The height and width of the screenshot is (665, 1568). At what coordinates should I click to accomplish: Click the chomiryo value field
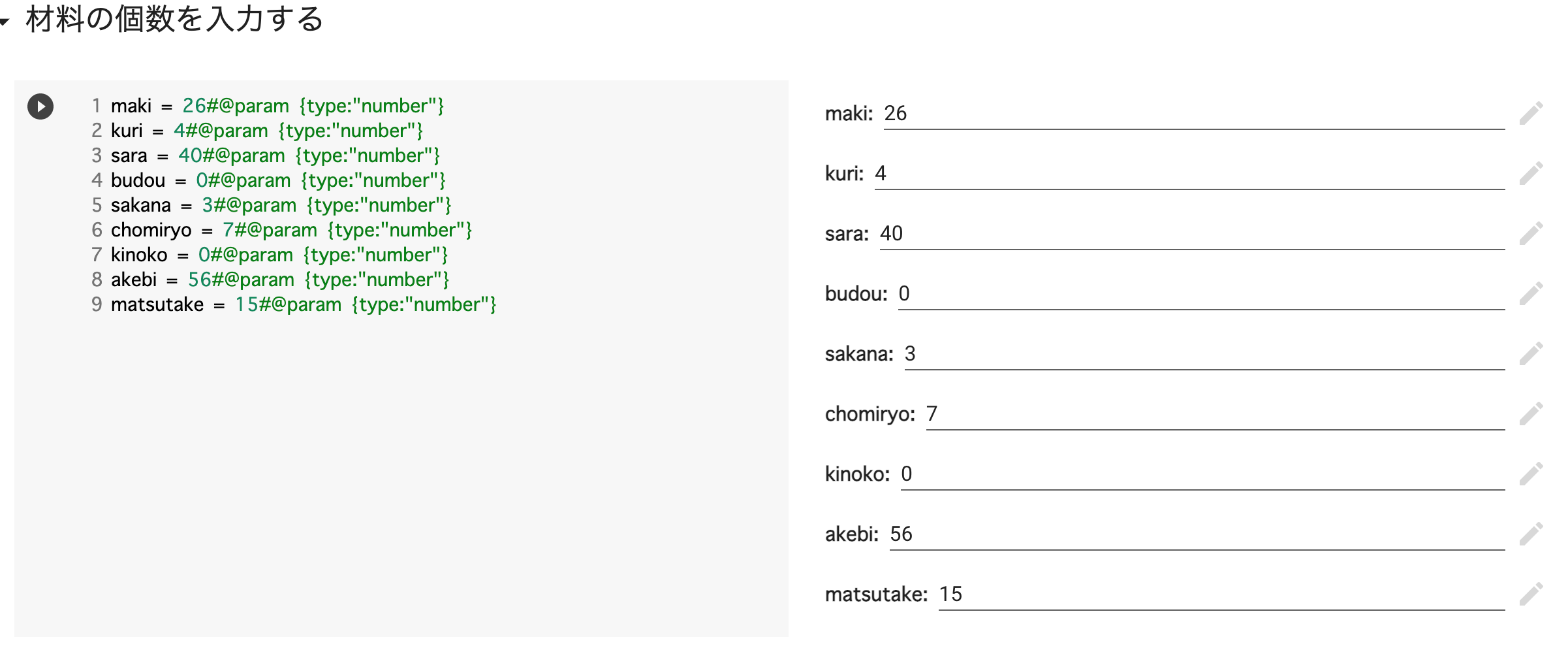[x=1215, y=415]
